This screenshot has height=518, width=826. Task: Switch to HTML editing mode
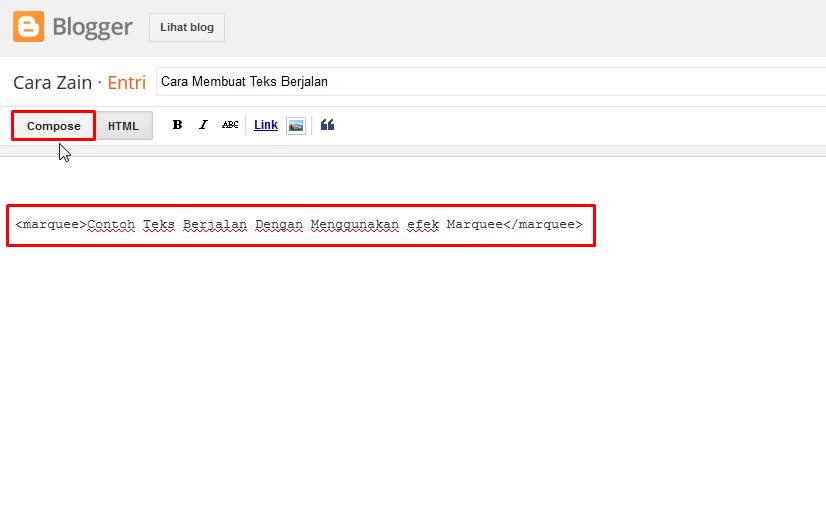(123, 126)
